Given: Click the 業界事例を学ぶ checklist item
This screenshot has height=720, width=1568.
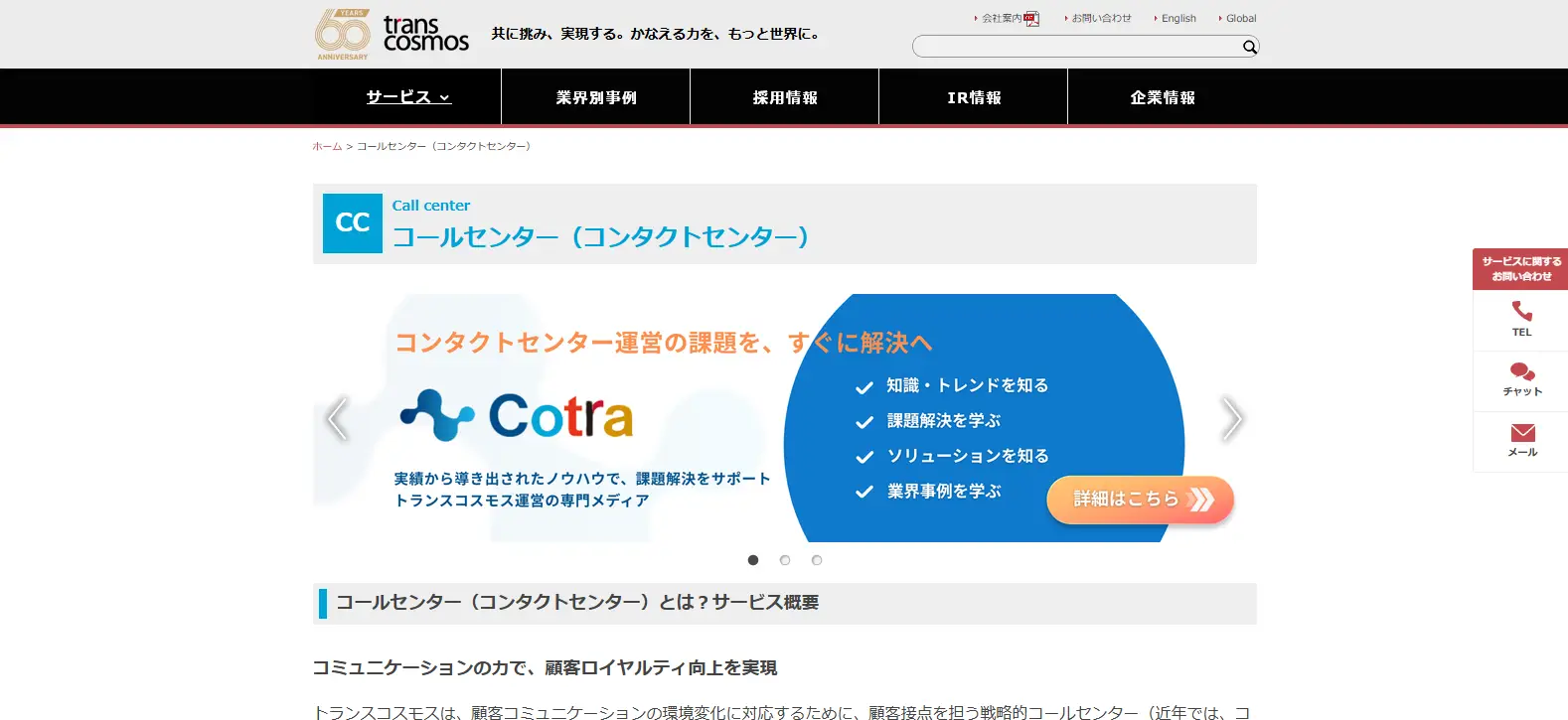Looking at the screenshot, I should point(943,492).
